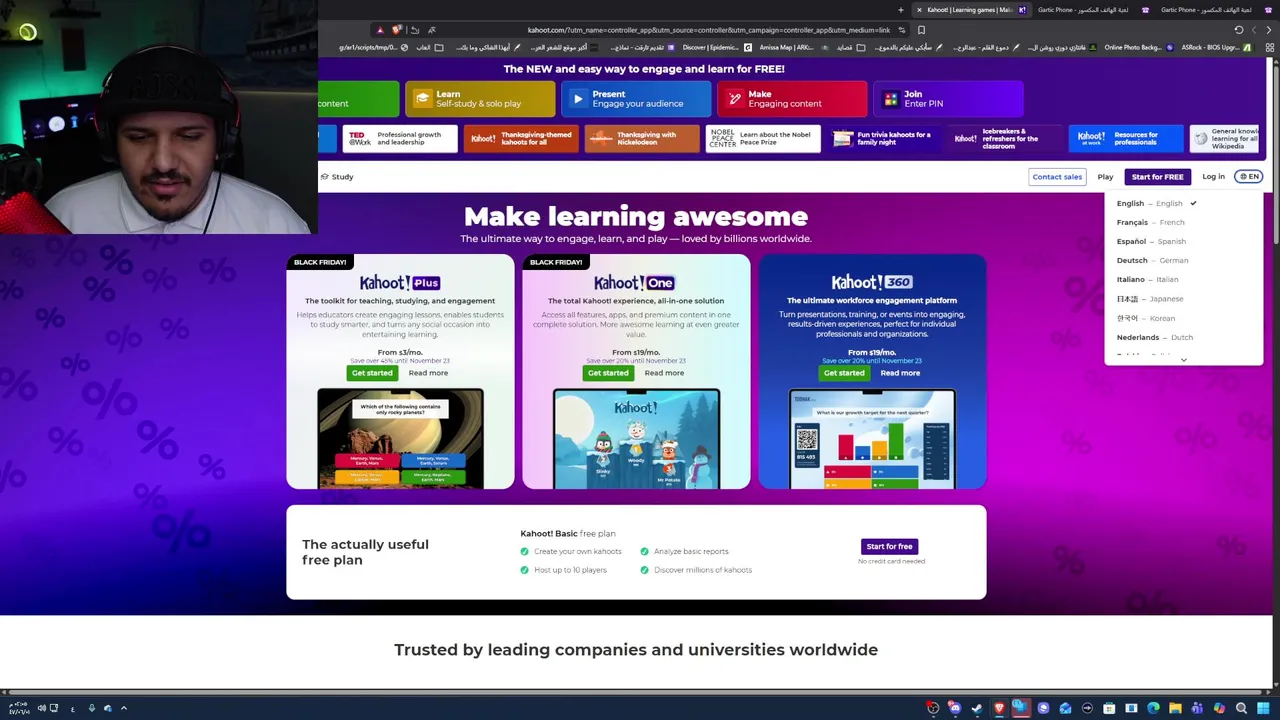Open Fun trivia kahoots family night card
1280x720 pixels.
click(884, 139)
